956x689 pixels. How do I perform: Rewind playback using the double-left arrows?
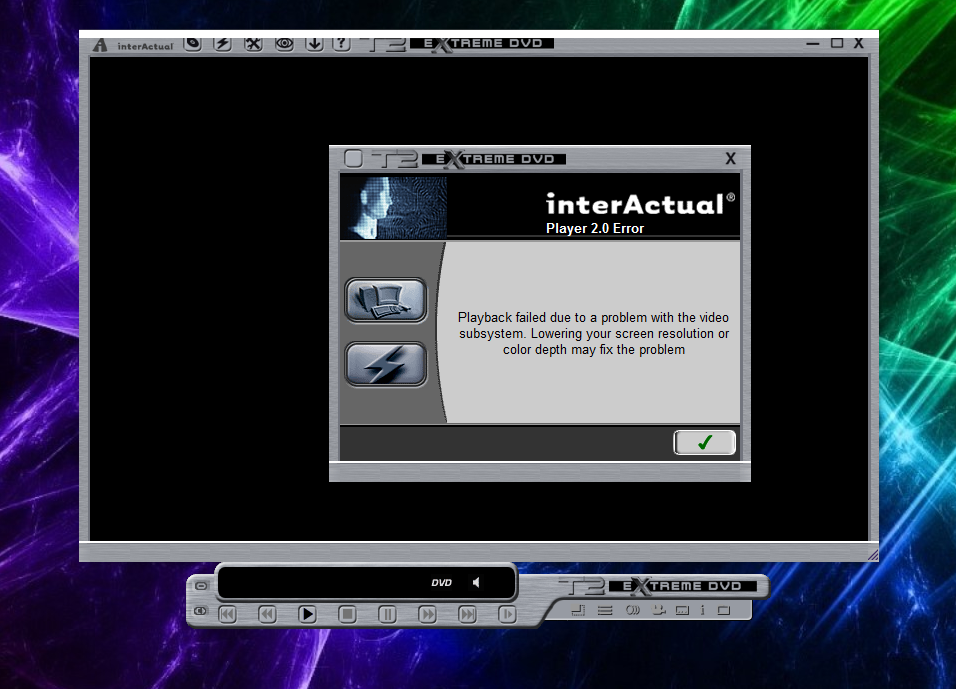(267, 614)
